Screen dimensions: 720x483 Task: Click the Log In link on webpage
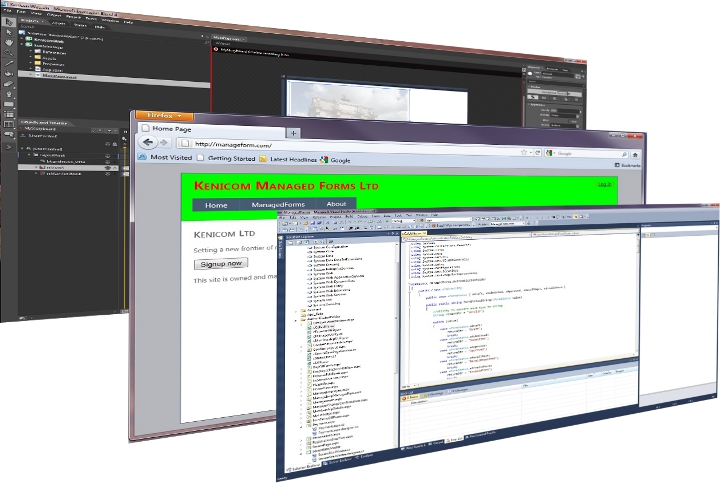pos(604,184)
